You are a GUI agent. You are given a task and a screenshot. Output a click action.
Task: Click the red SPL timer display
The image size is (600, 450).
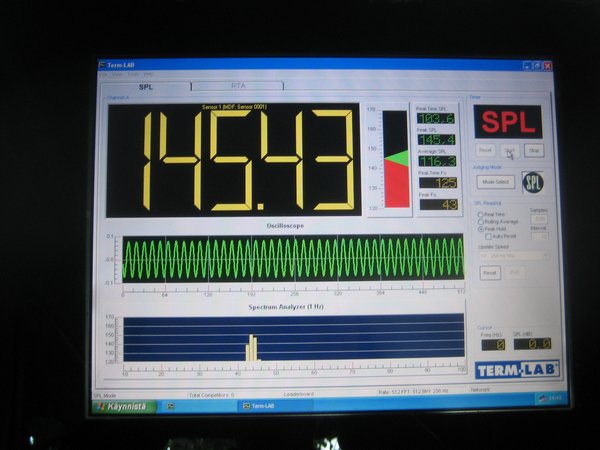[x=508, y=122]
